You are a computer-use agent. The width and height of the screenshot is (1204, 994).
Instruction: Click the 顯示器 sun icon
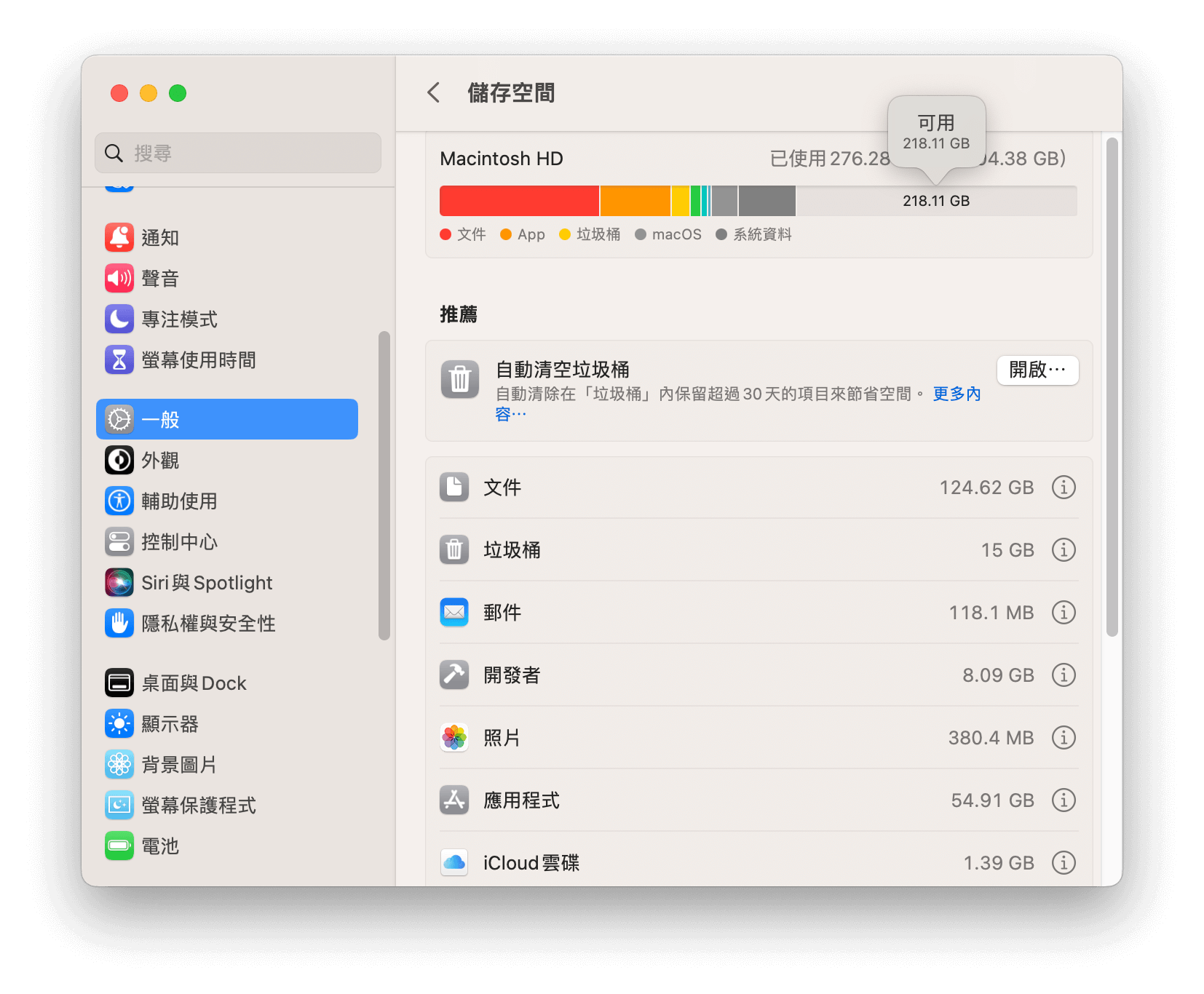pos(119,723)
